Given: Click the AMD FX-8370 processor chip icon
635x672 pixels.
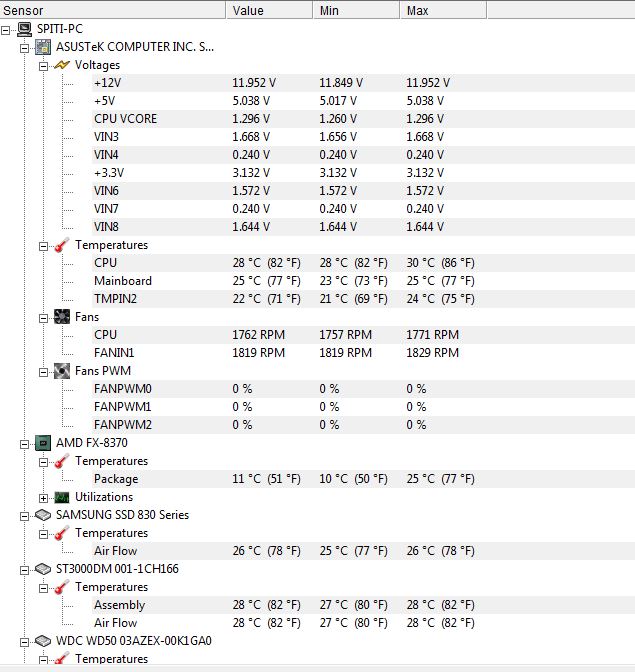Looking at the screenshot, I should pyautogui.click(x=43, y=443).
